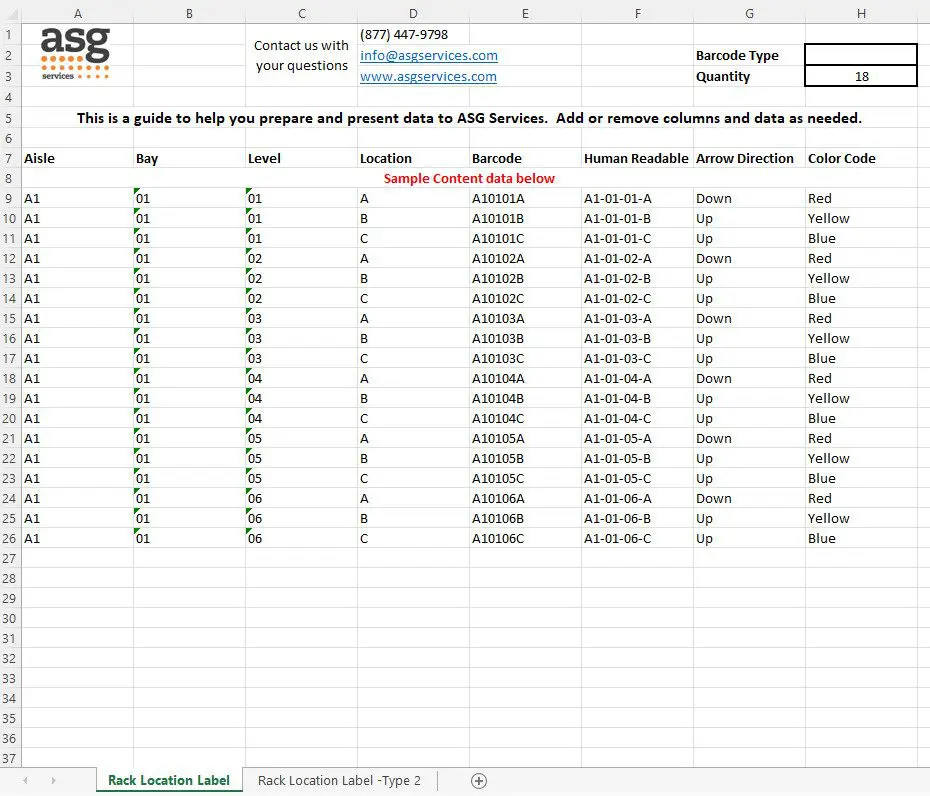Screen dimensions: 930x796
Task: Click the error indicator on Level cell C26
Action: click(x=248, y=533)
